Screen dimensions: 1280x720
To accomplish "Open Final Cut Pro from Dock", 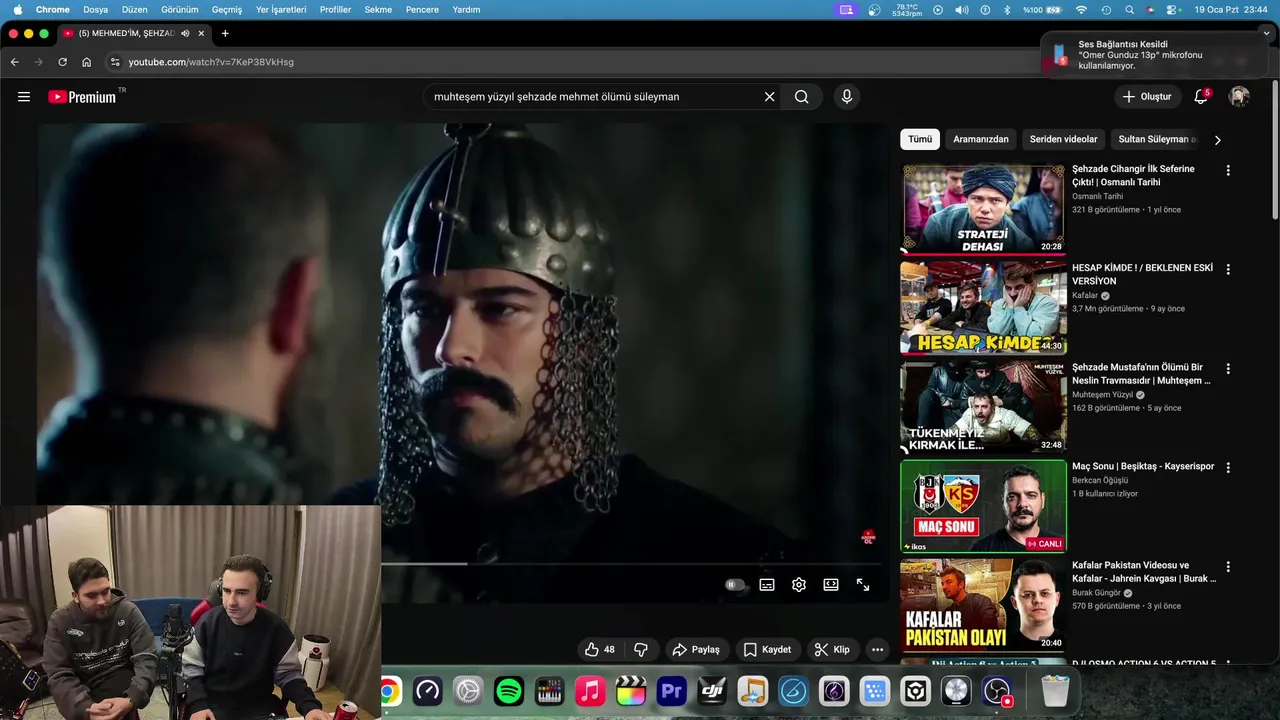I will [x=631, y=691].
